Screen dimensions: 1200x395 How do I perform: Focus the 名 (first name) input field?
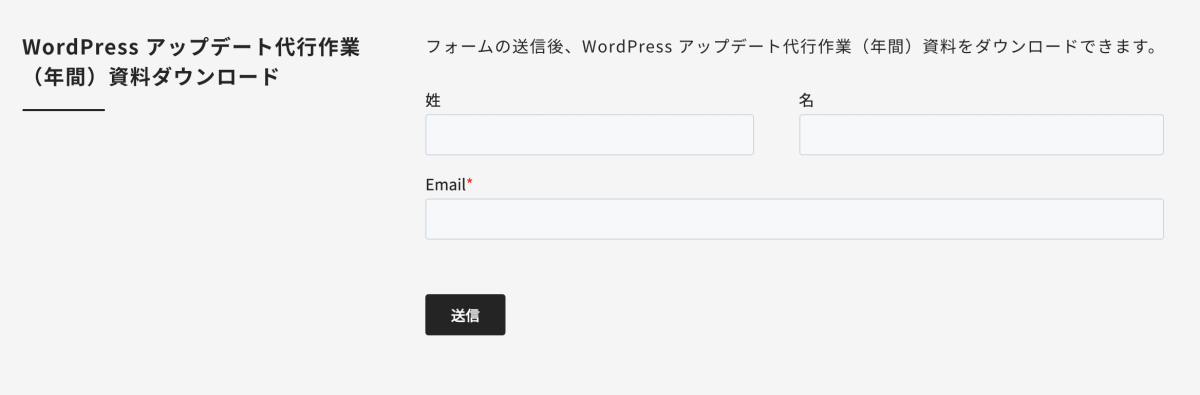981,134
